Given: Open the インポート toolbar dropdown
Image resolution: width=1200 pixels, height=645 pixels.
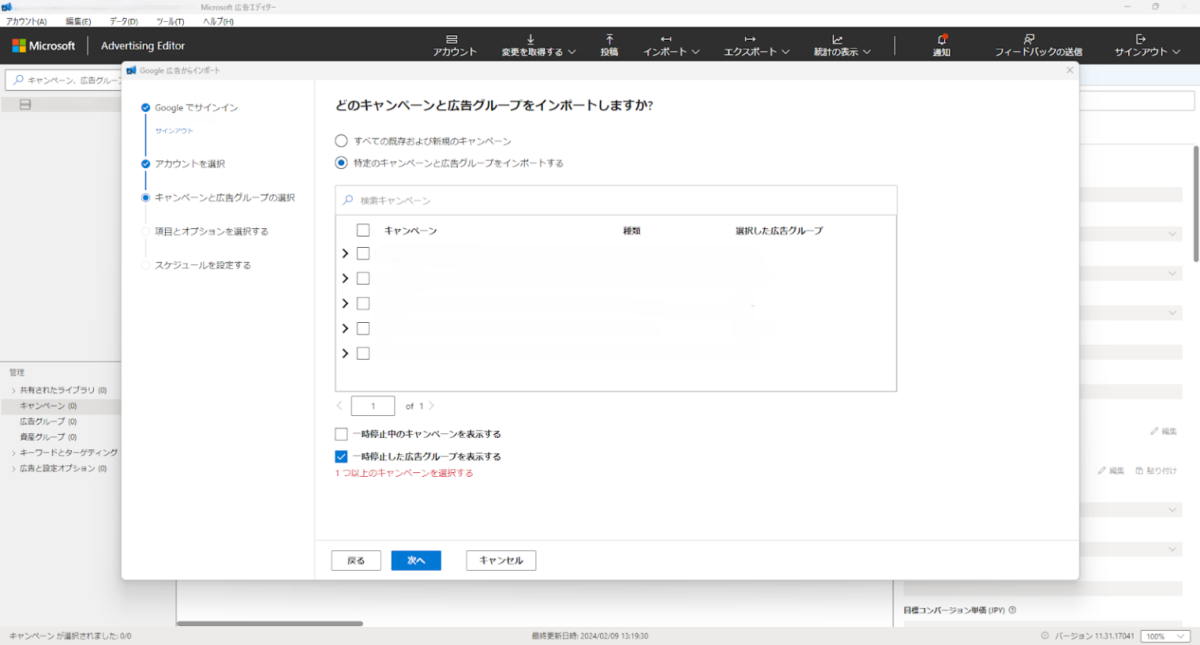Looking at the screenshot, I should [672, 45].
